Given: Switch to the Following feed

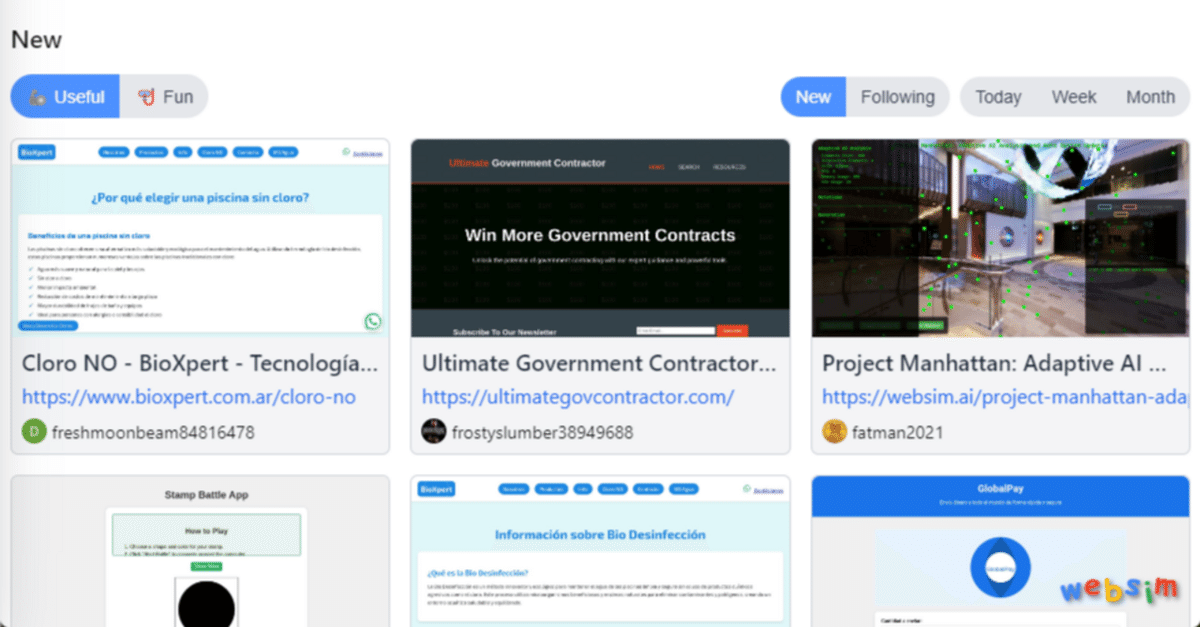Looking at the screenshot, I should click(897, 96).
